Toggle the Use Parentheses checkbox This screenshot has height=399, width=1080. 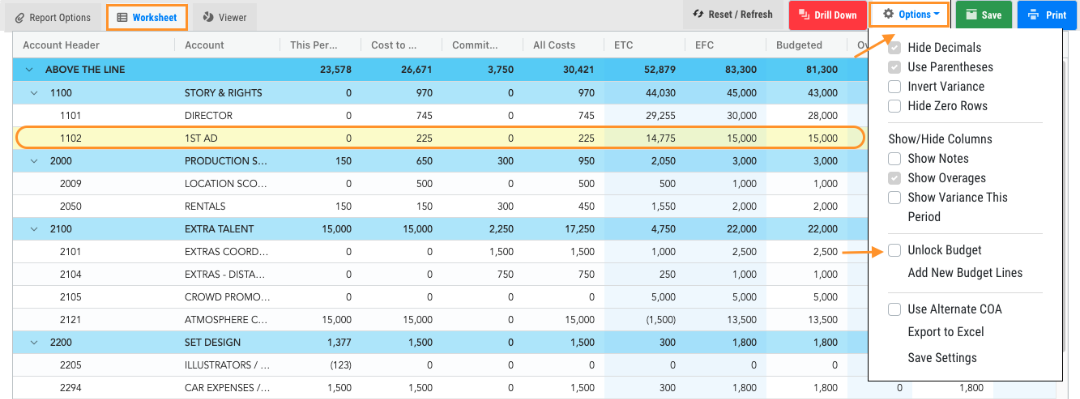[x=895, y=68]
